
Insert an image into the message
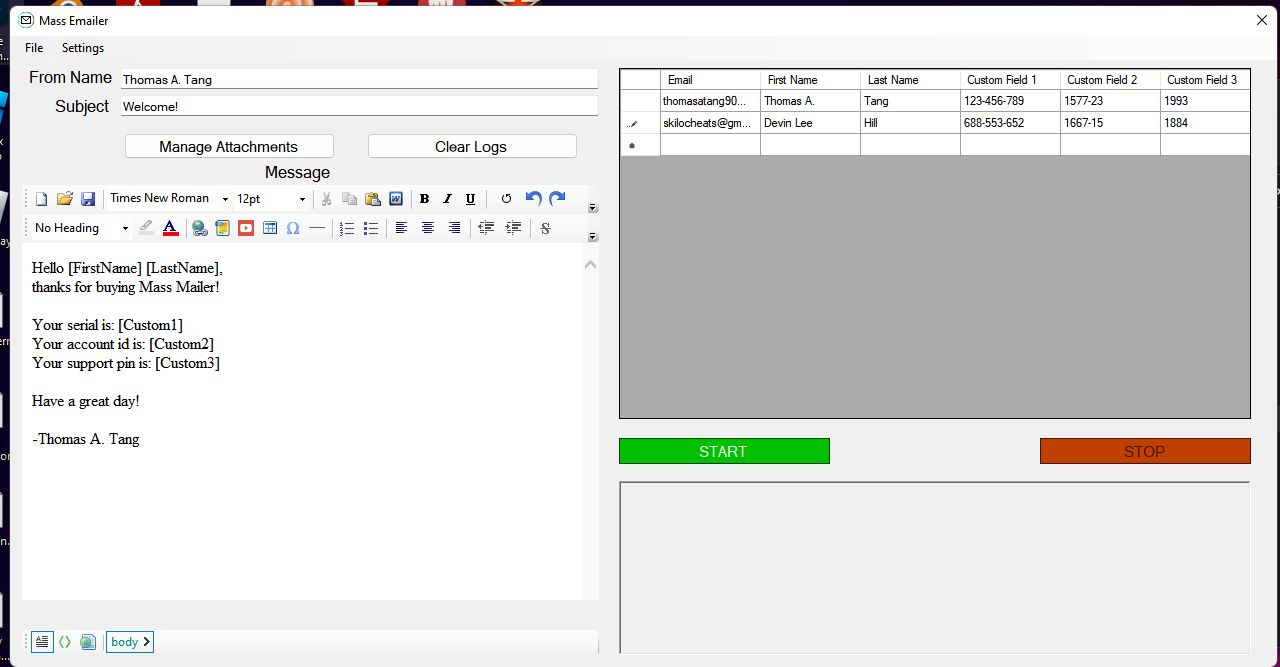[x=222, y=228]
